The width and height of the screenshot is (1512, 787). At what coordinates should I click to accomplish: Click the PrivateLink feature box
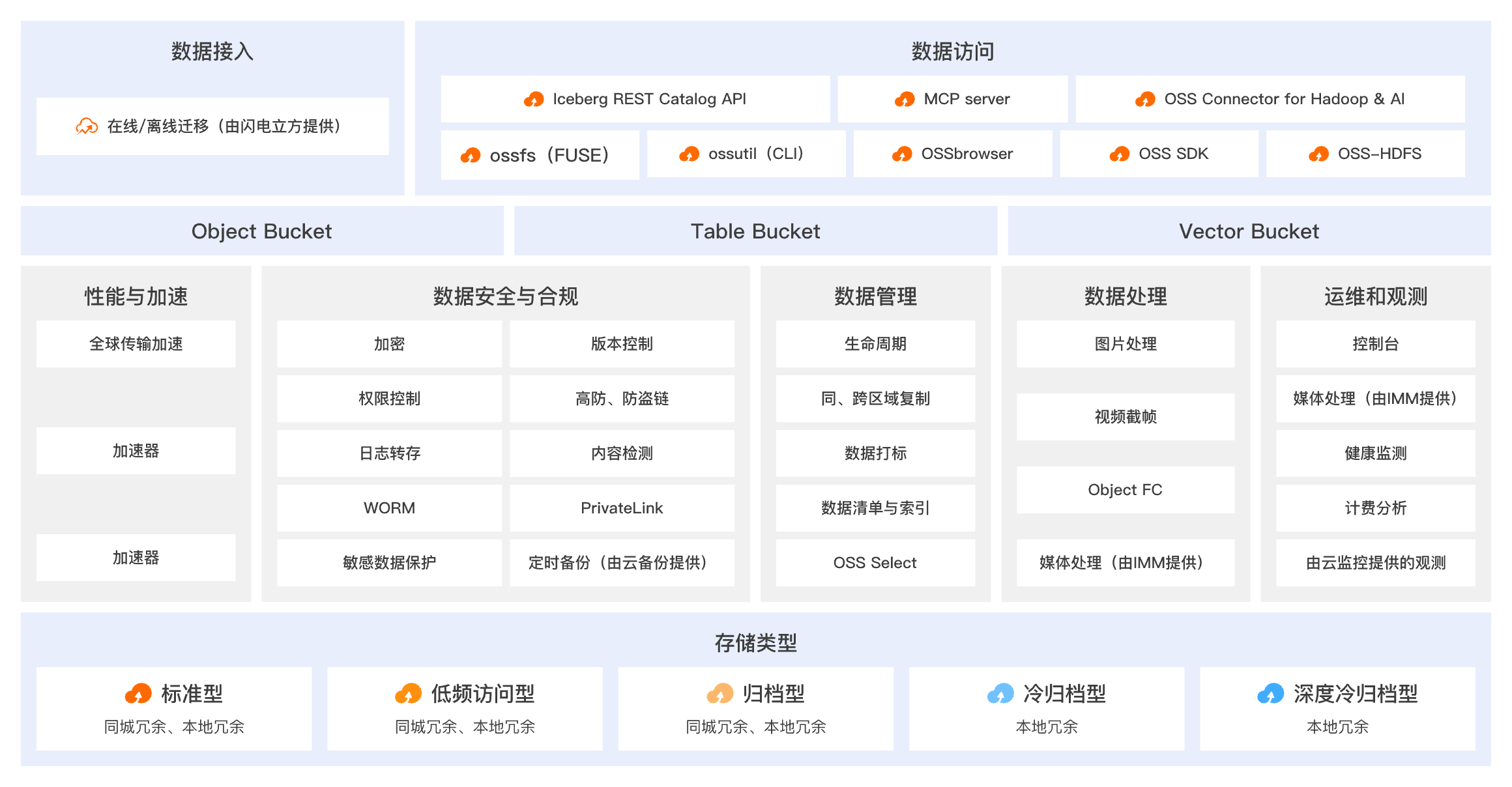coord(622,508)
